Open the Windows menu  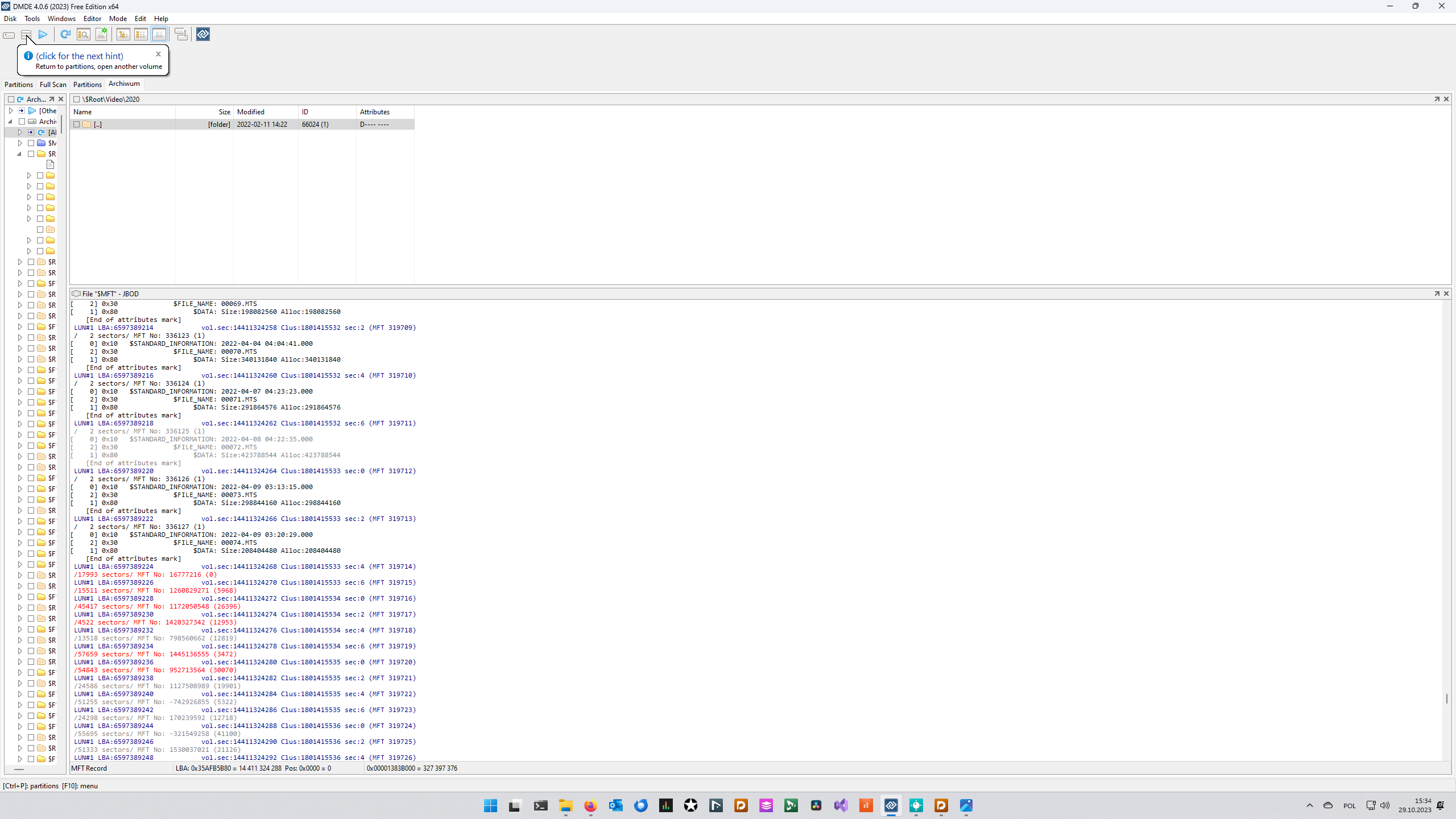(61, 18)
